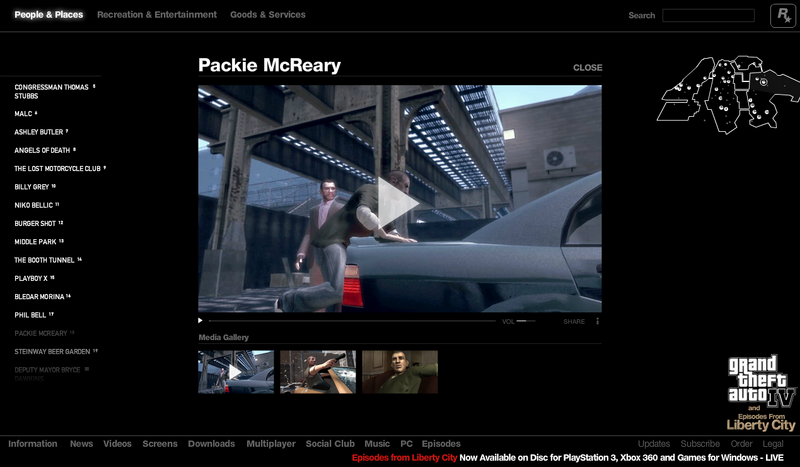Select Phil Bell in the list
The image size is (800, 467).
(34, 315)
